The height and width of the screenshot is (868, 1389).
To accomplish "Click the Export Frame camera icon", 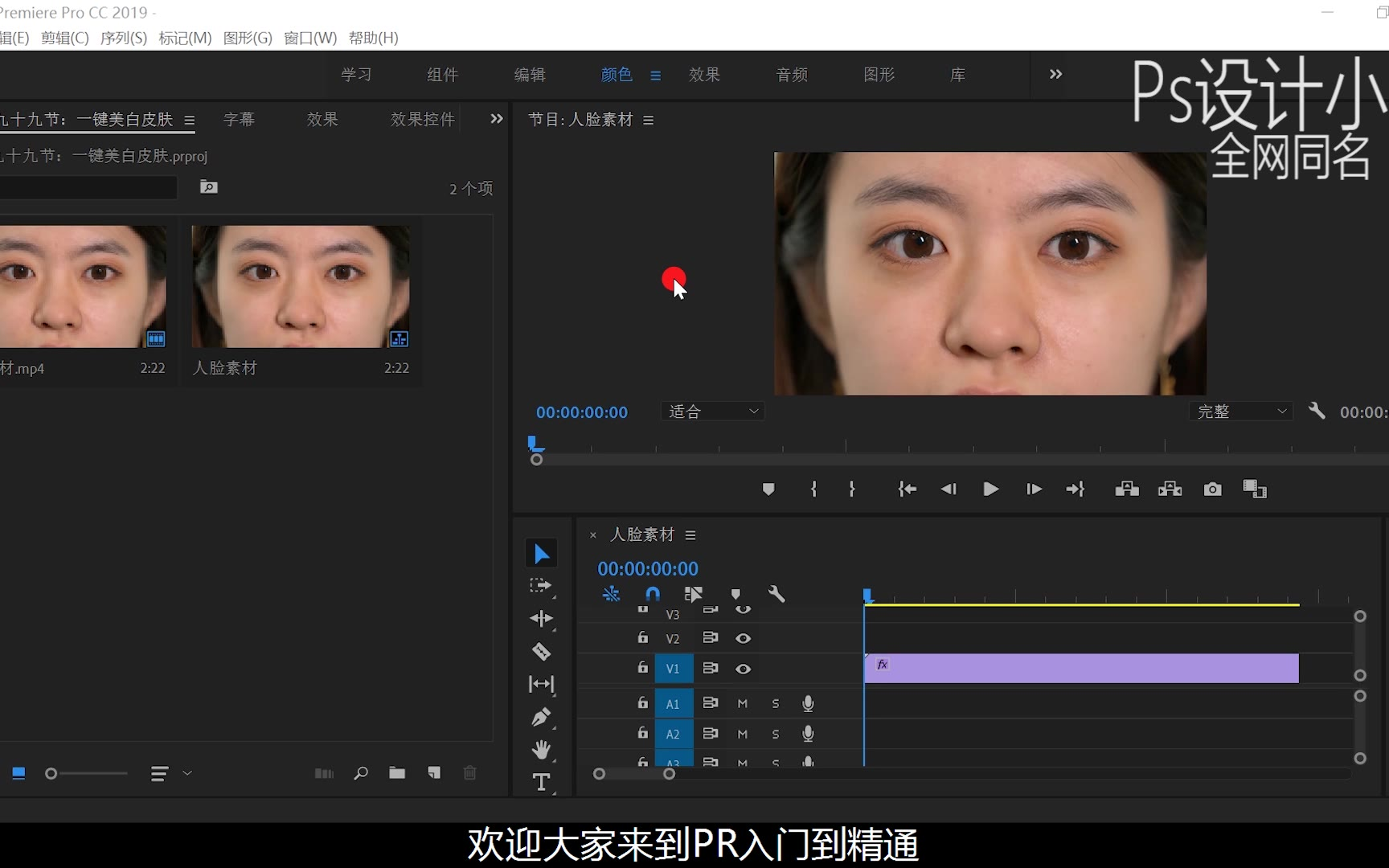I will coord(1212,489).
